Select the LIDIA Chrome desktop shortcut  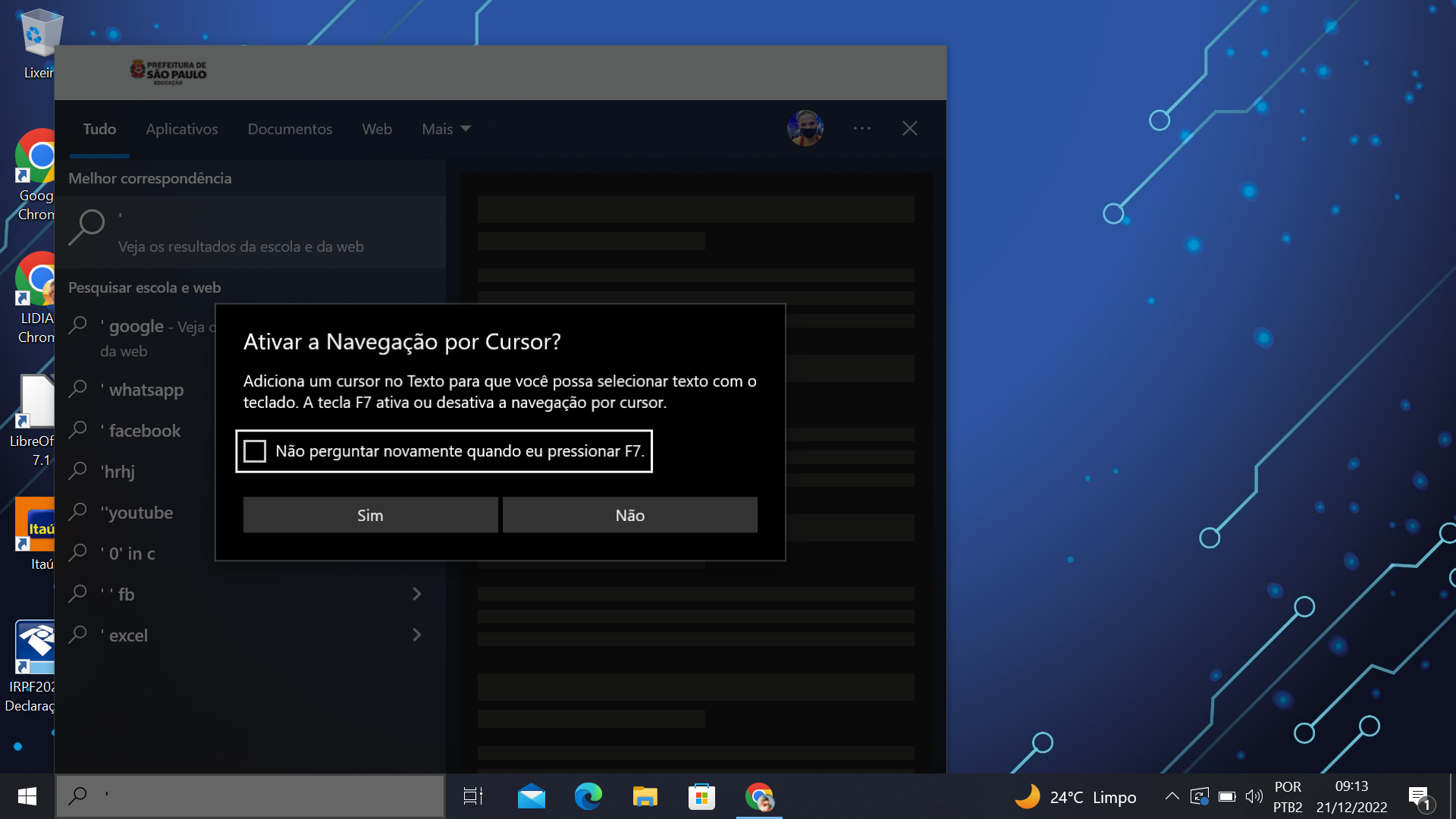point(35,299)
